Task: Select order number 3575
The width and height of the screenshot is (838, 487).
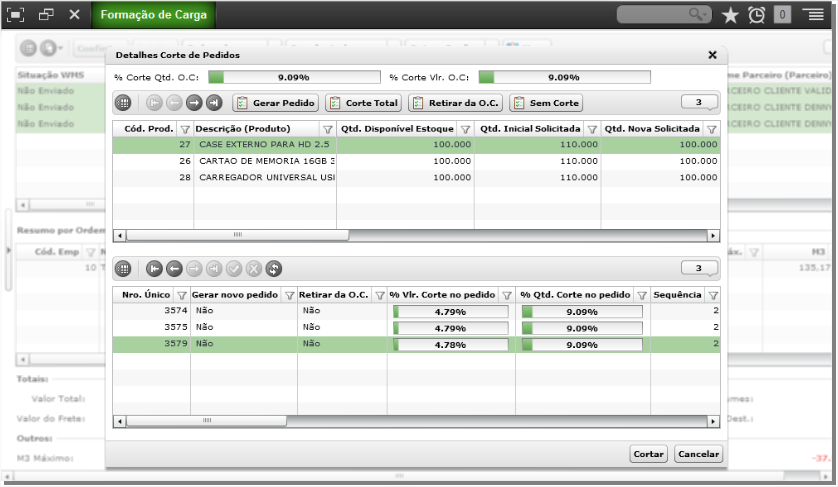Action: pyautogui.click(x=175, y=327)
